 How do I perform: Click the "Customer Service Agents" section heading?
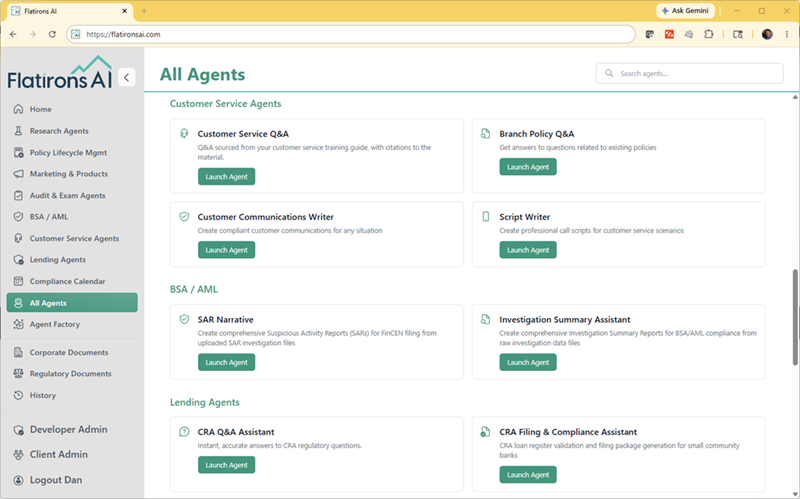(226, 104)
